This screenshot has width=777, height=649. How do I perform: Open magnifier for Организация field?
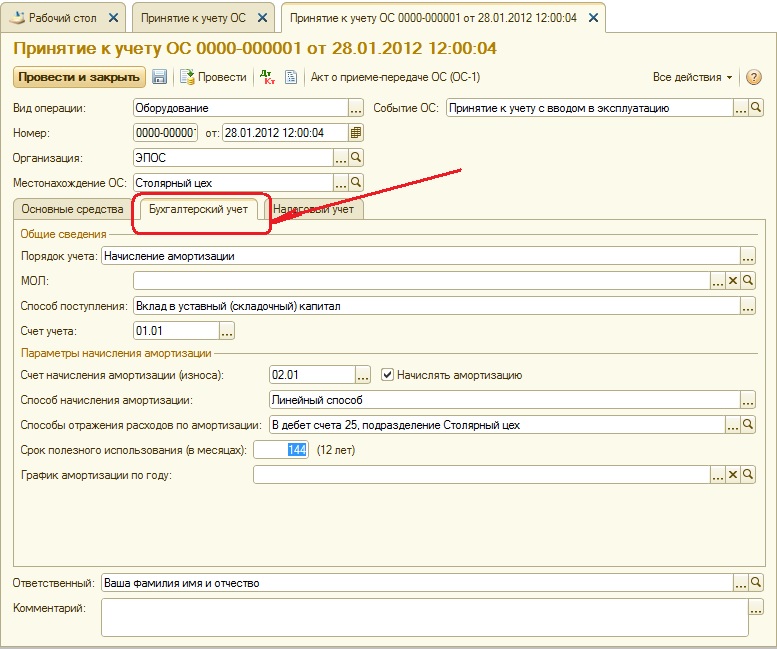pyautogui.click(x=356, y=158)
